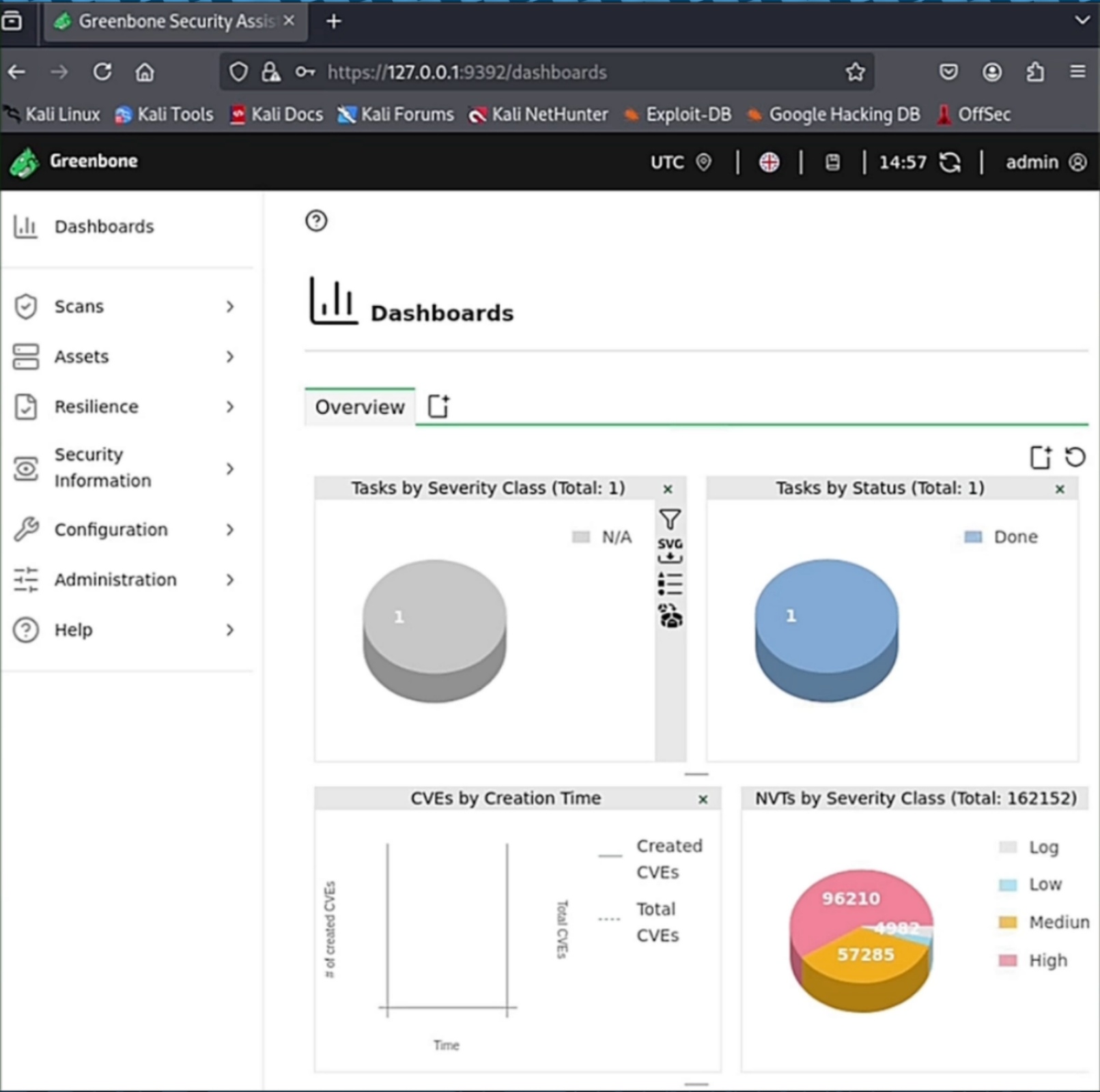Open the timezone location pin icon
Viewport: 1100px width, 1092px height.
[x=703, y=162]
